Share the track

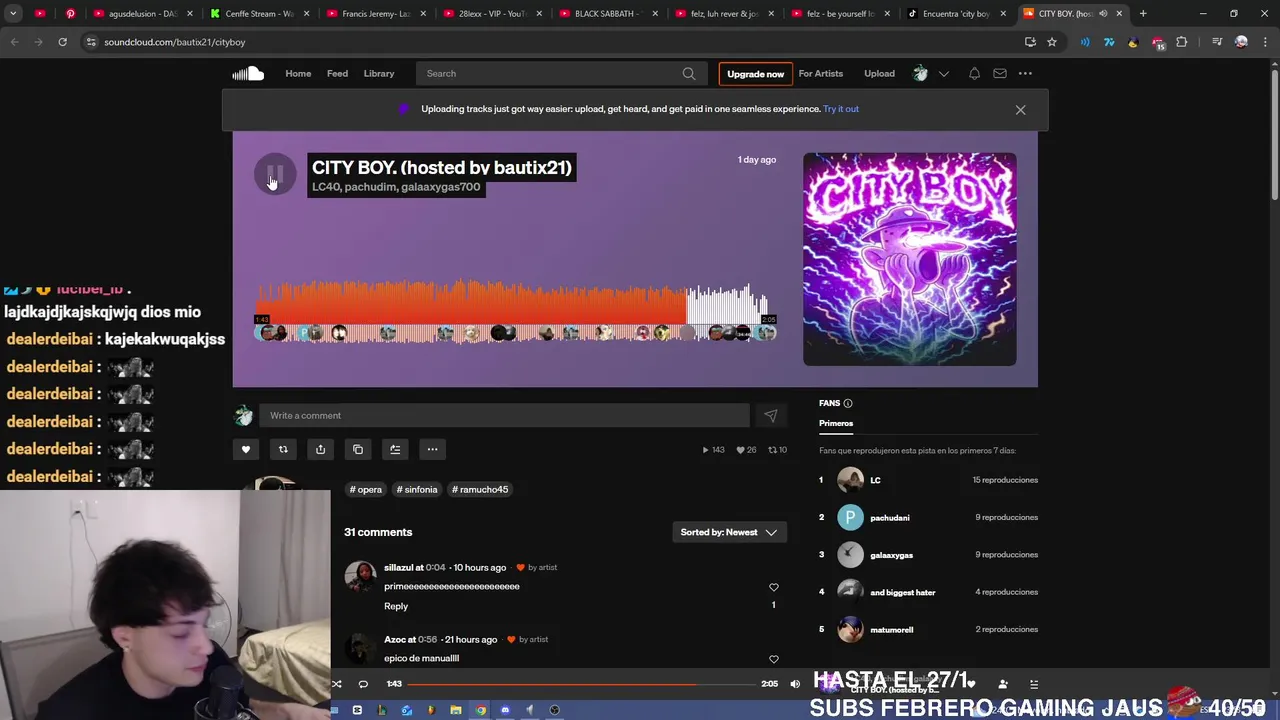[x=320, y=449]
